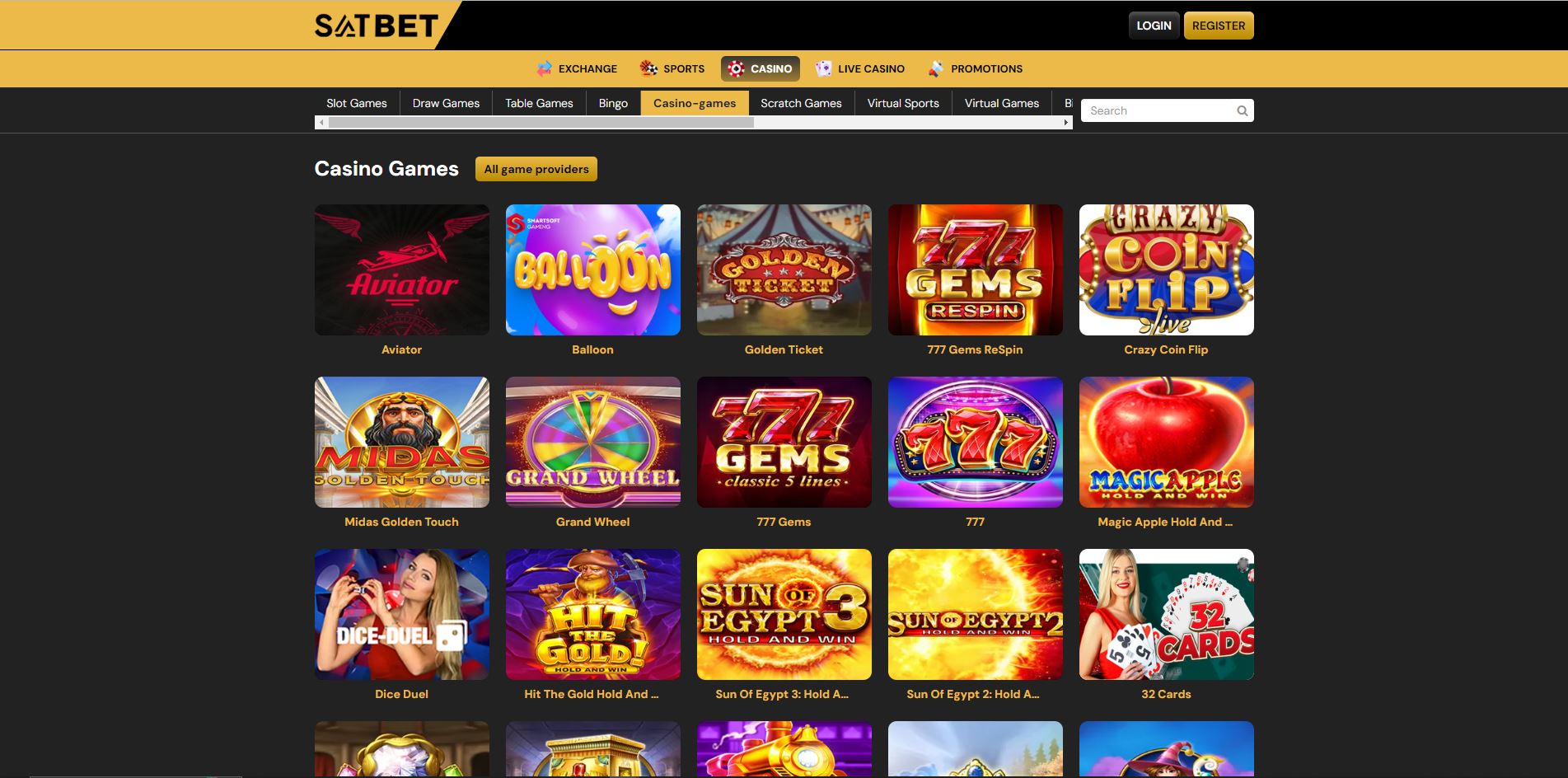Click the category scrollbar left arrow
The image size is (1568, 778).
click(321, 122)
